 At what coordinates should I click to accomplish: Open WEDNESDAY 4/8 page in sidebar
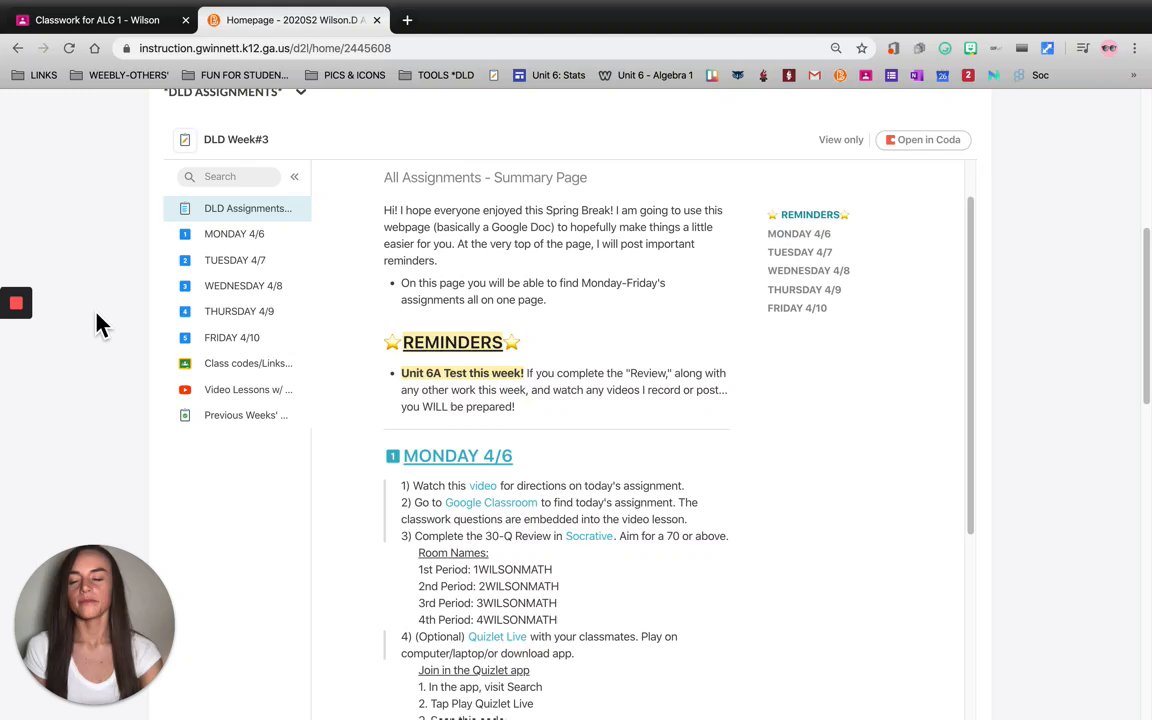[x=237, y=286]
